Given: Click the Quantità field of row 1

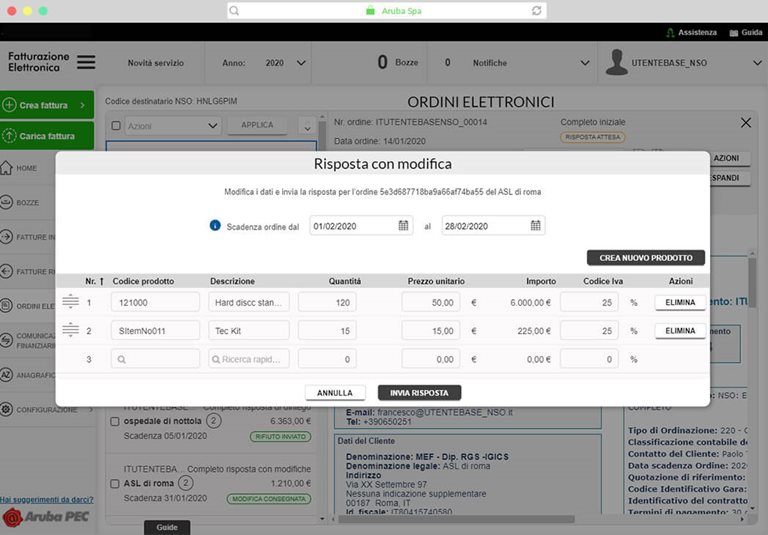Looking at the screenshot, I should [x=327, y=301].
